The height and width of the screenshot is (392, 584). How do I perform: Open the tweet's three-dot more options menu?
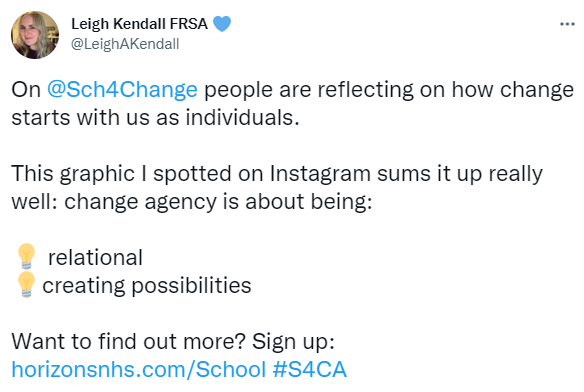click(567, 24)
